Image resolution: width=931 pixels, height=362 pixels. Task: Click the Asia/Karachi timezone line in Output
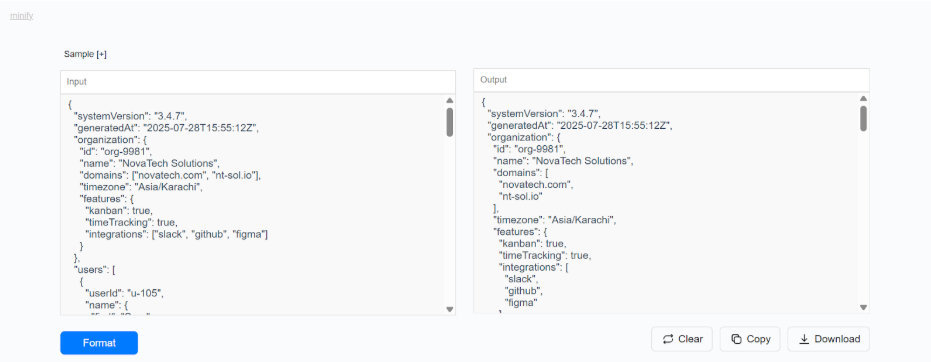555,220
